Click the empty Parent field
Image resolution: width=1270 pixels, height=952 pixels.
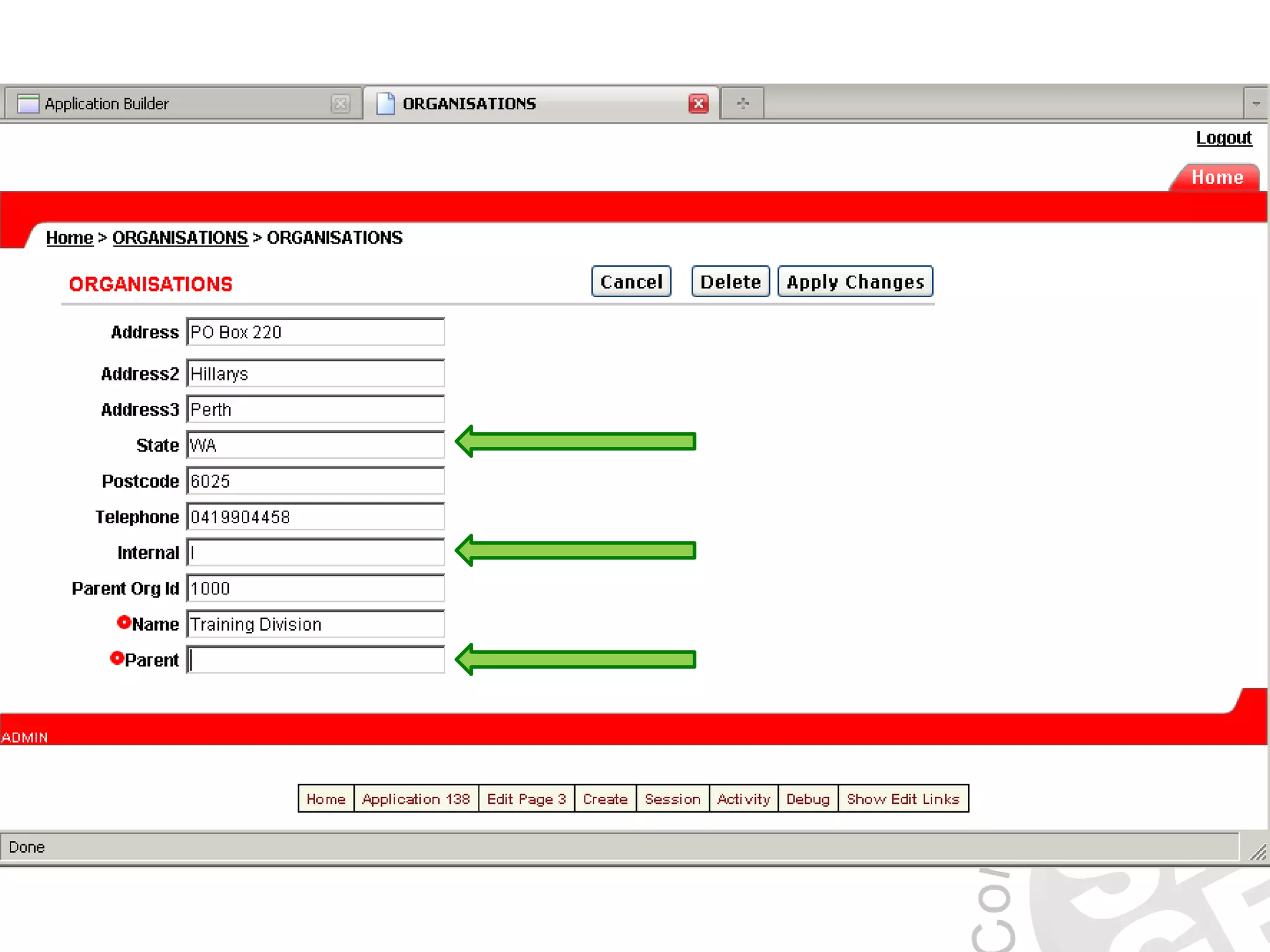[315, 659]
